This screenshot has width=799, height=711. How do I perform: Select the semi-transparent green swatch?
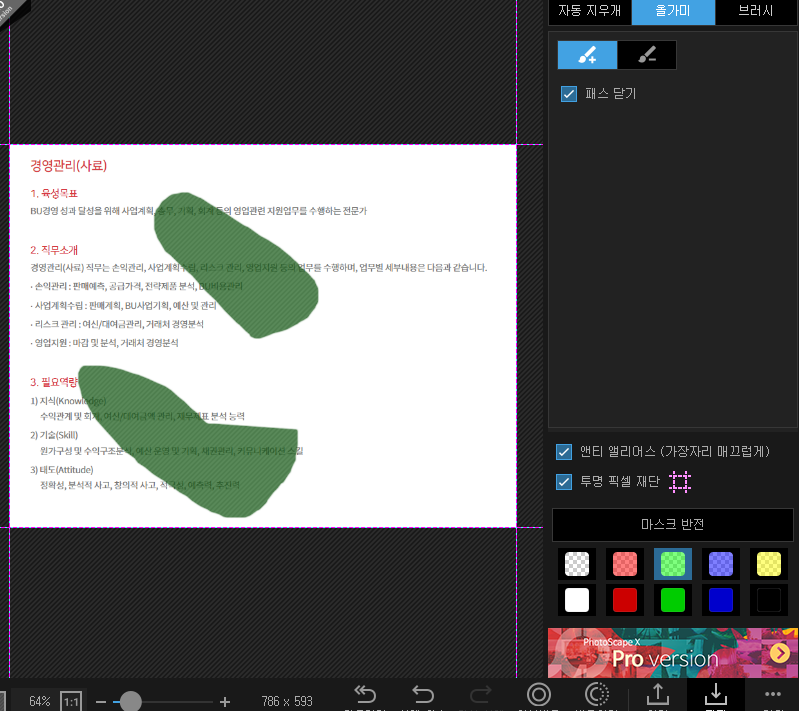[x=673, y=564]
